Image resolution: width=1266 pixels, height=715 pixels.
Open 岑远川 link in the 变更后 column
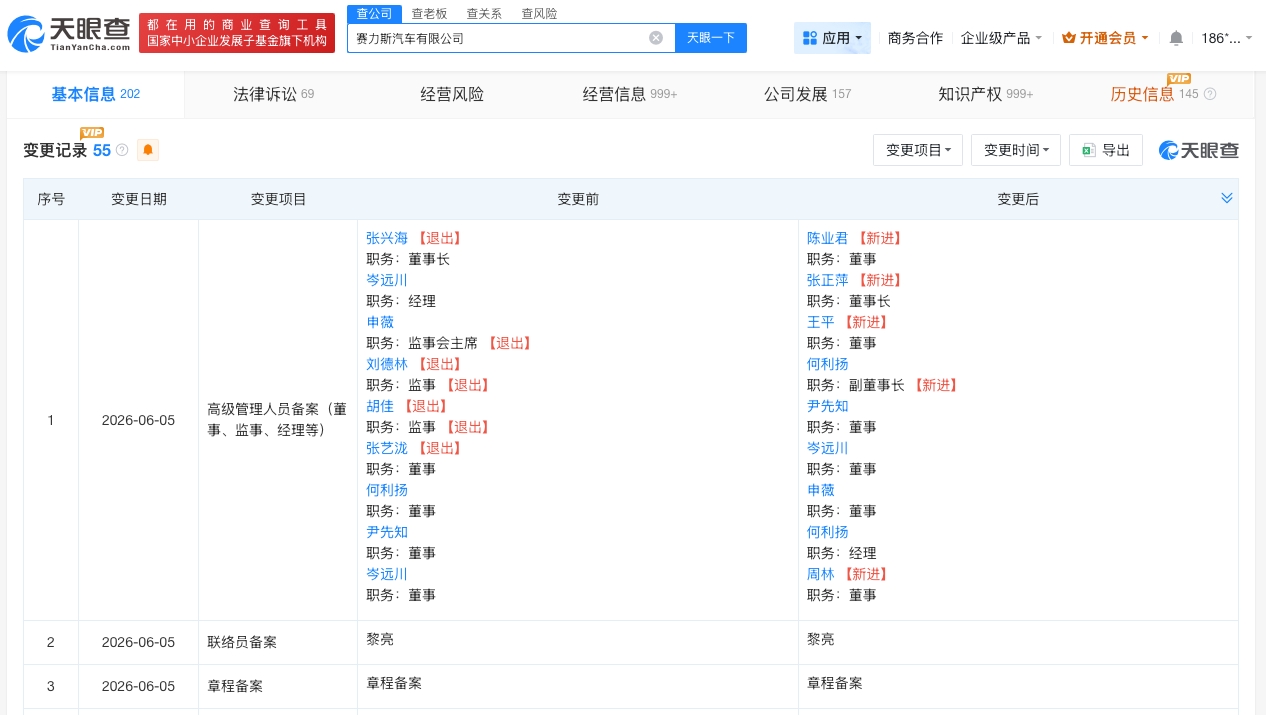coord(828,448)
